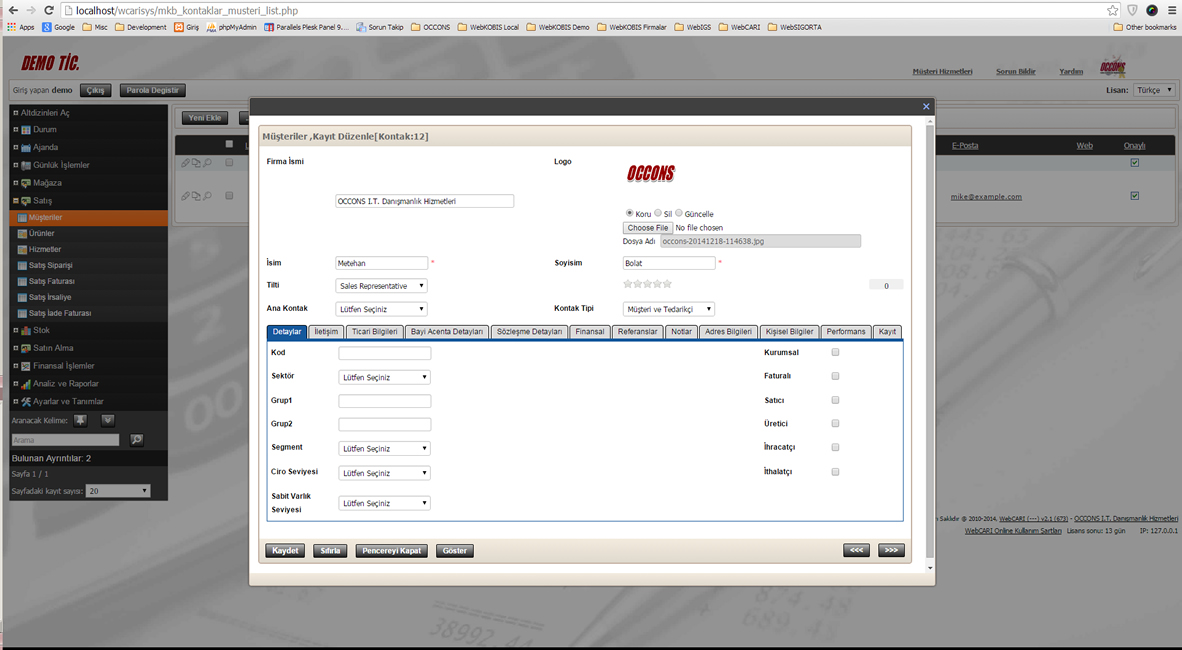Click the Kaydet button
The height and width of the screenshot is (650, 1182).
(x=285, y=550)
